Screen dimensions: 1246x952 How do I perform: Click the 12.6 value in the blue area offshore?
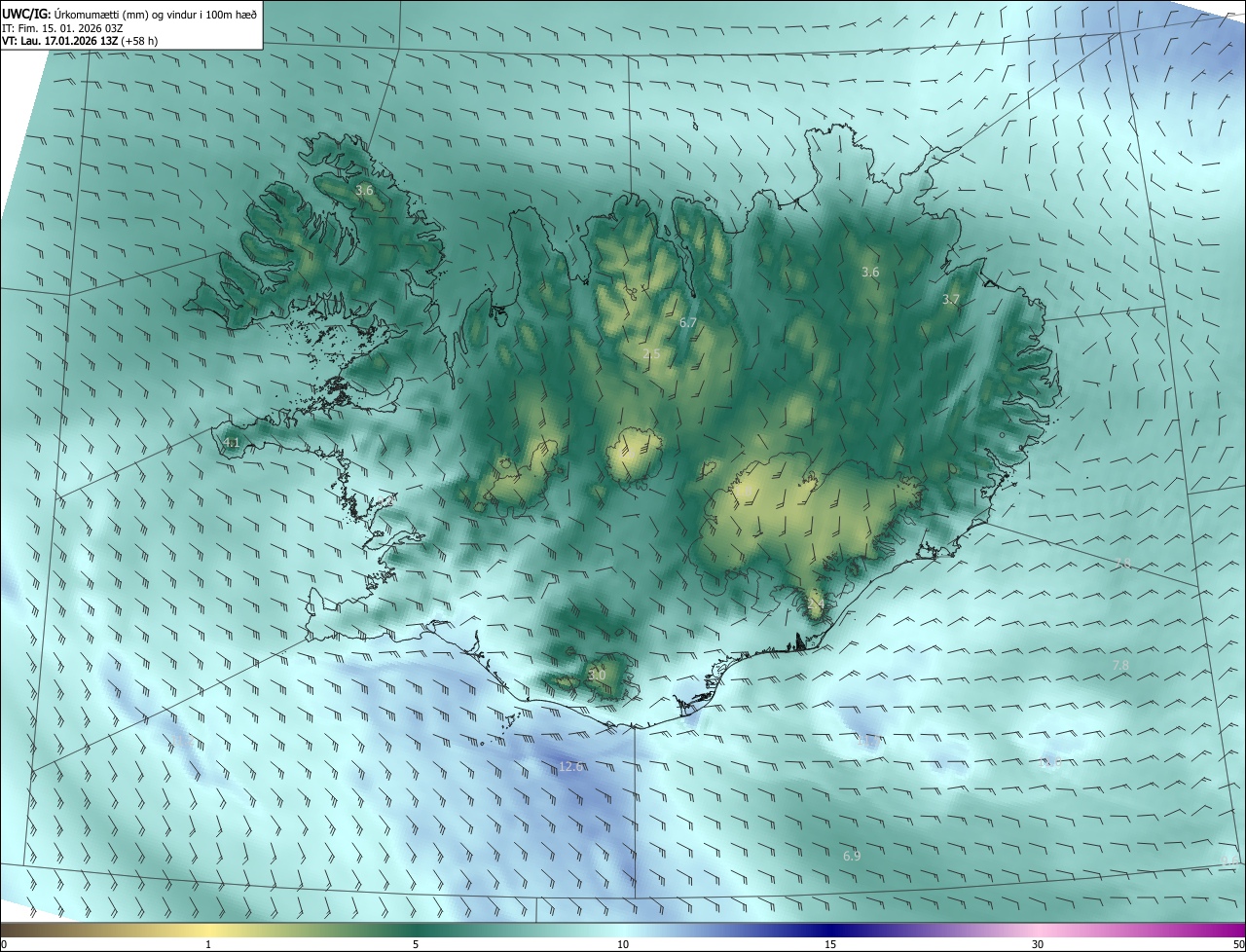point(571,767)
